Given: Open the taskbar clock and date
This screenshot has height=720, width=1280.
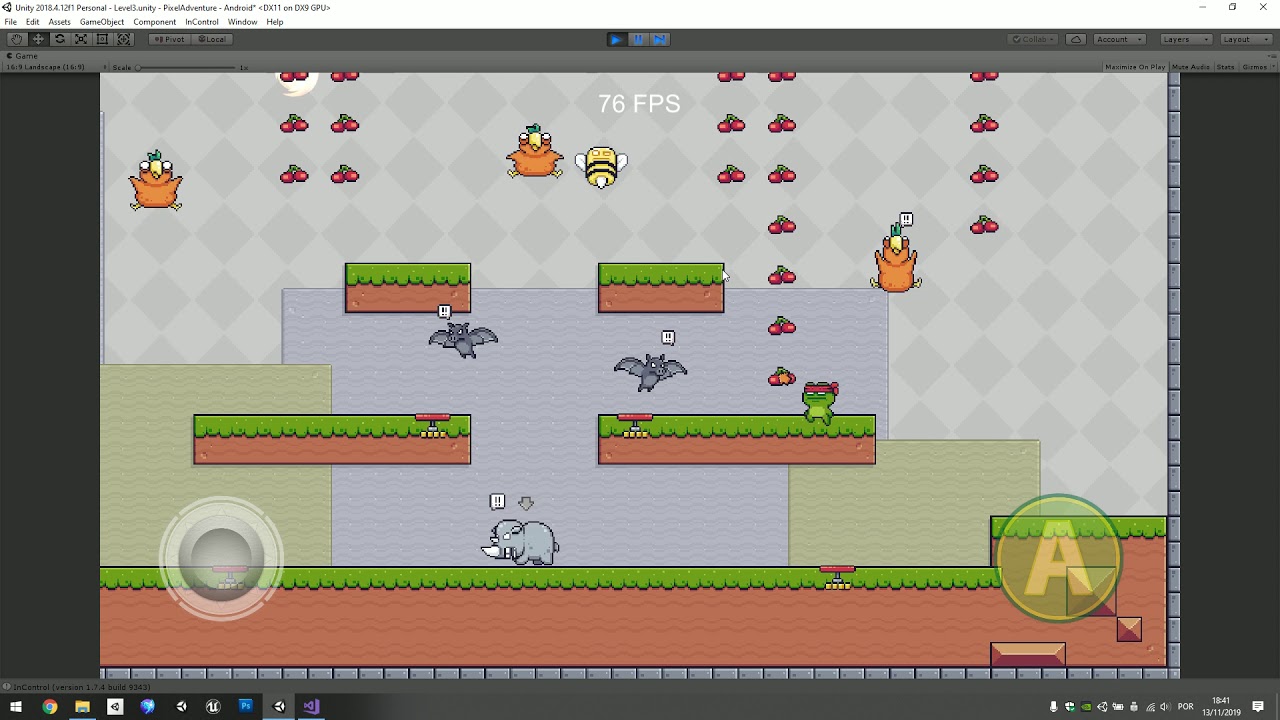Looking at the screenshot, I should point(1221,706).
